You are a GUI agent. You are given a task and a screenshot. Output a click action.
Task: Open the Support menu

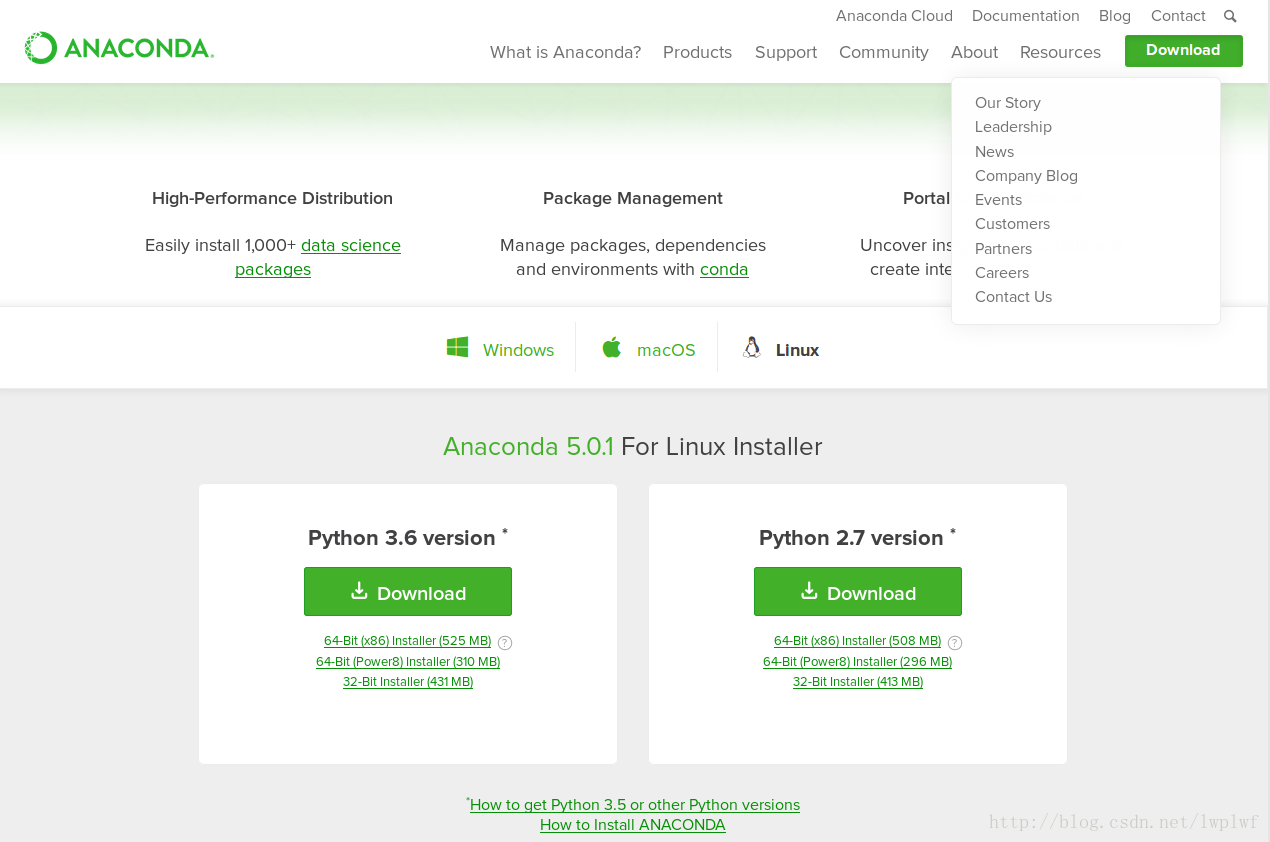point(786,52)
